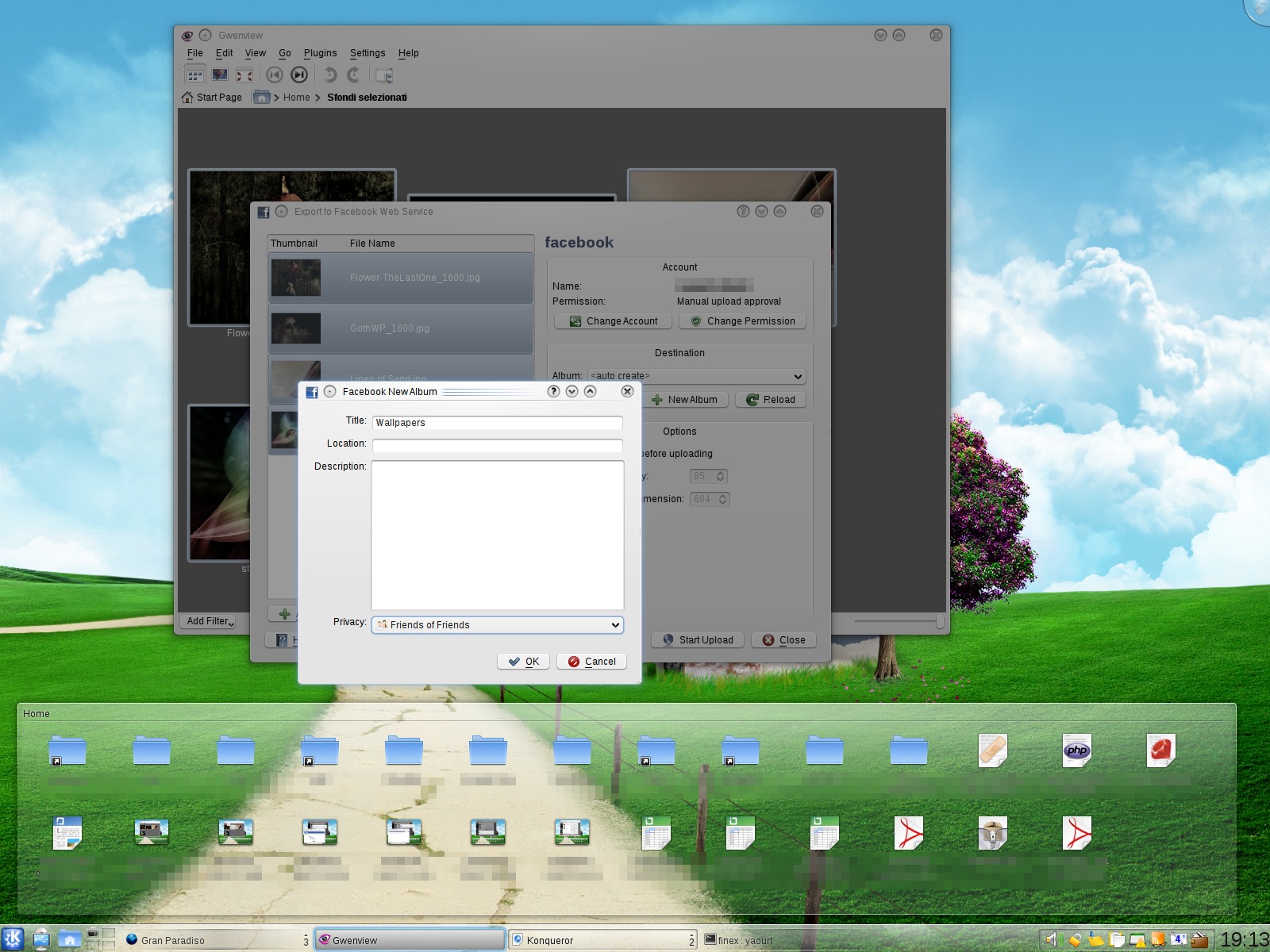
Task: Go to next image in Gwenview toolbar
Action: pos(299,75)
